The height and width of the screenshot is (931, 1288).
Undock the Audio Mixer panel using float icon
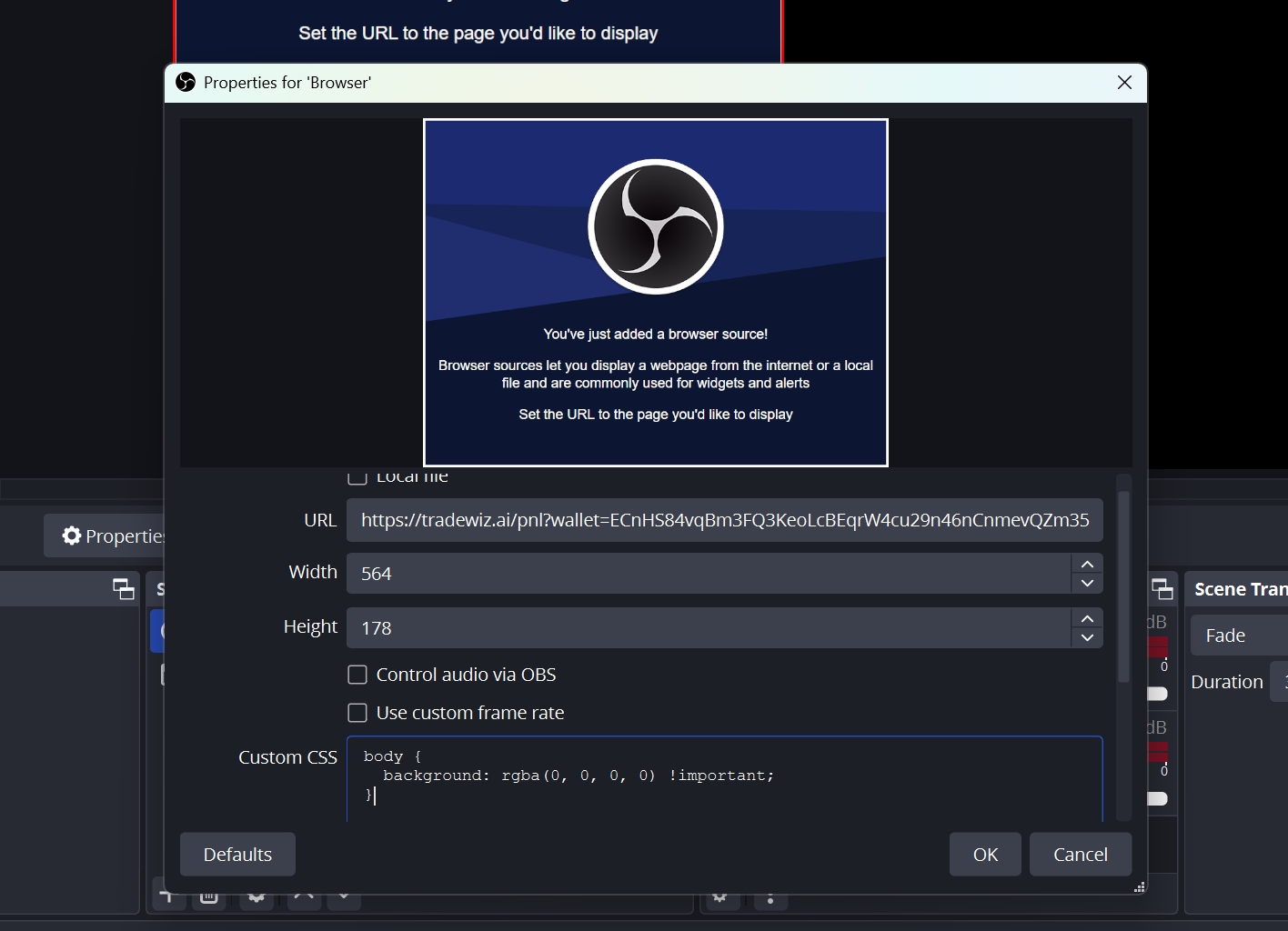(x=1162, y=589)
